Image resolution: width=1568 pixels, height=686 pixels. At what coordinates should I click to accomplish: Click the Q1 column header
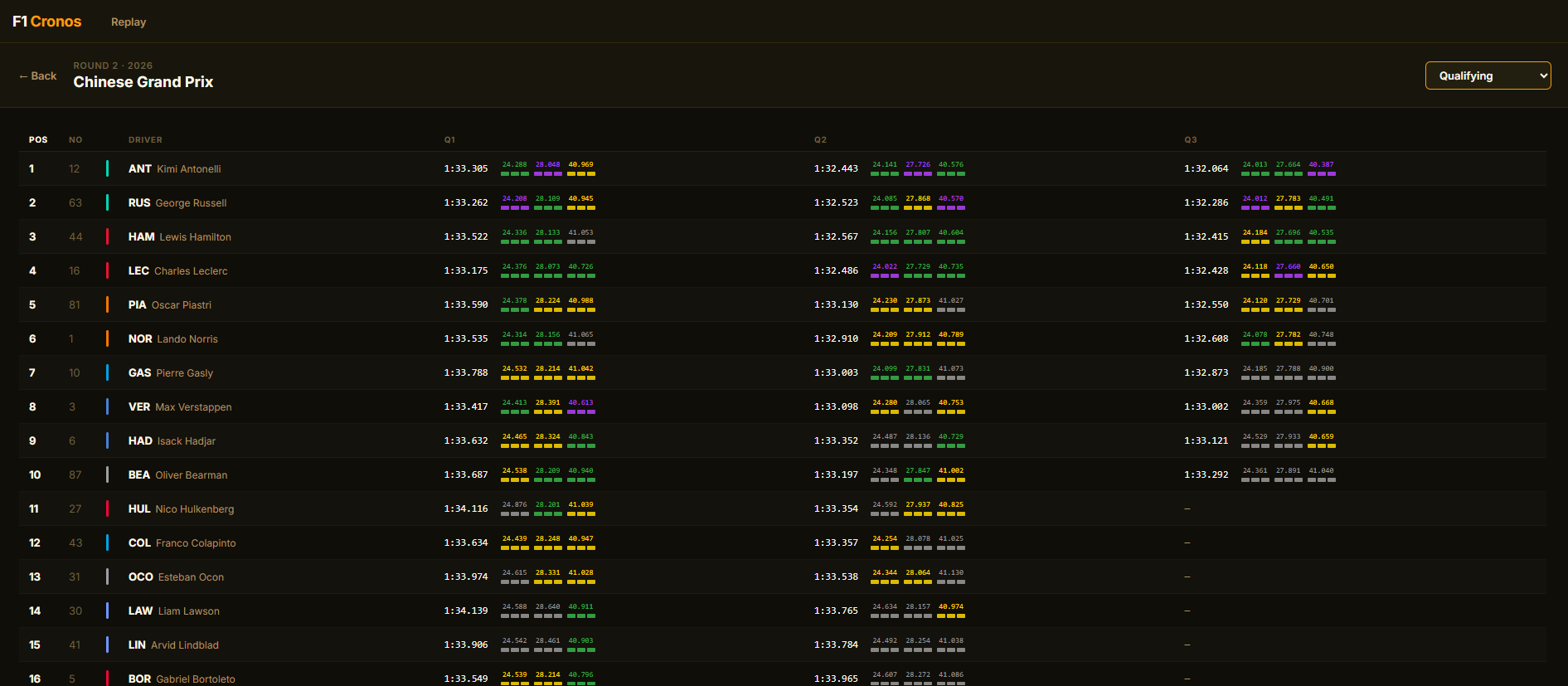[449, 139]
